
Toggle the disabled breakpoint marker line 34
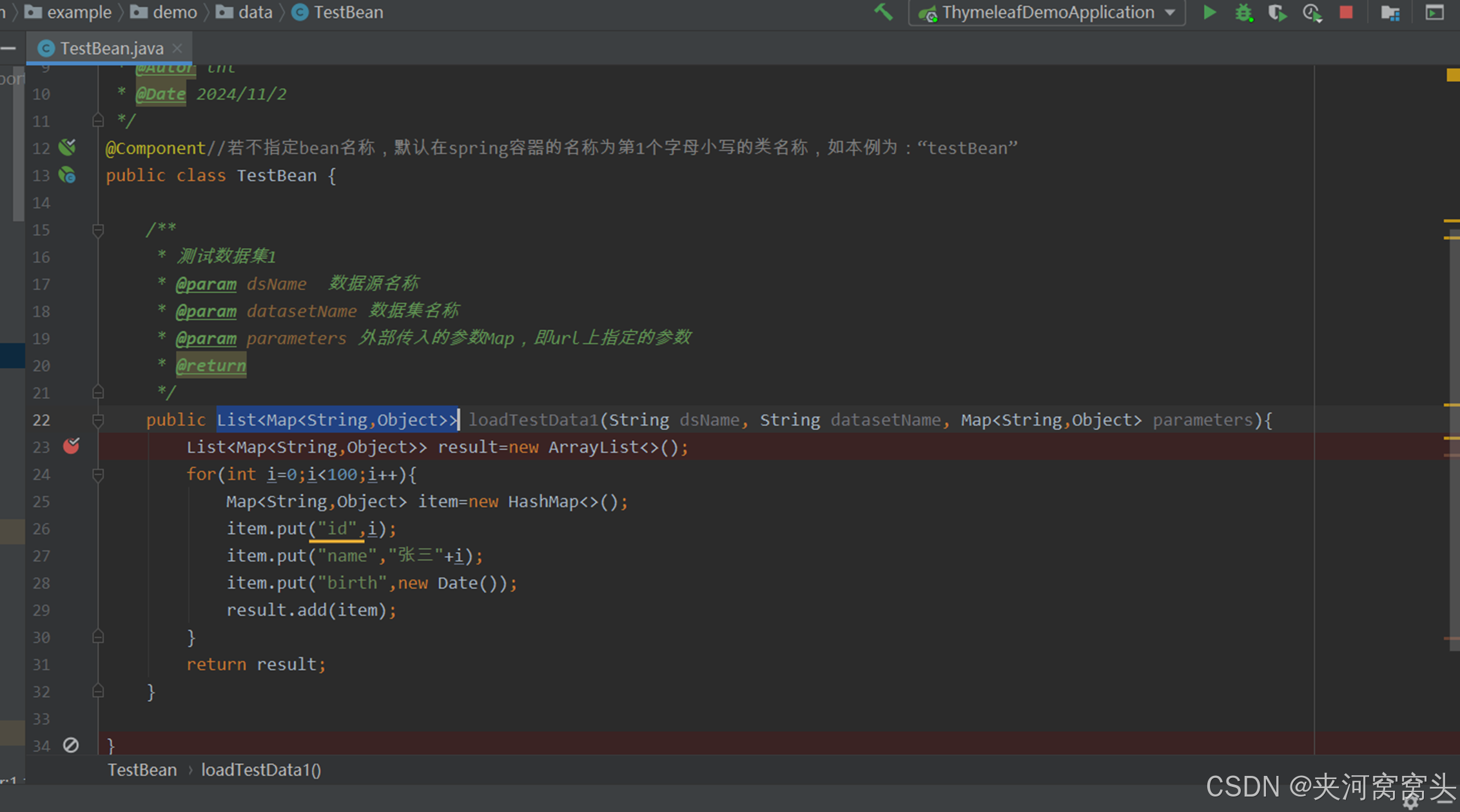coord(71,745)
